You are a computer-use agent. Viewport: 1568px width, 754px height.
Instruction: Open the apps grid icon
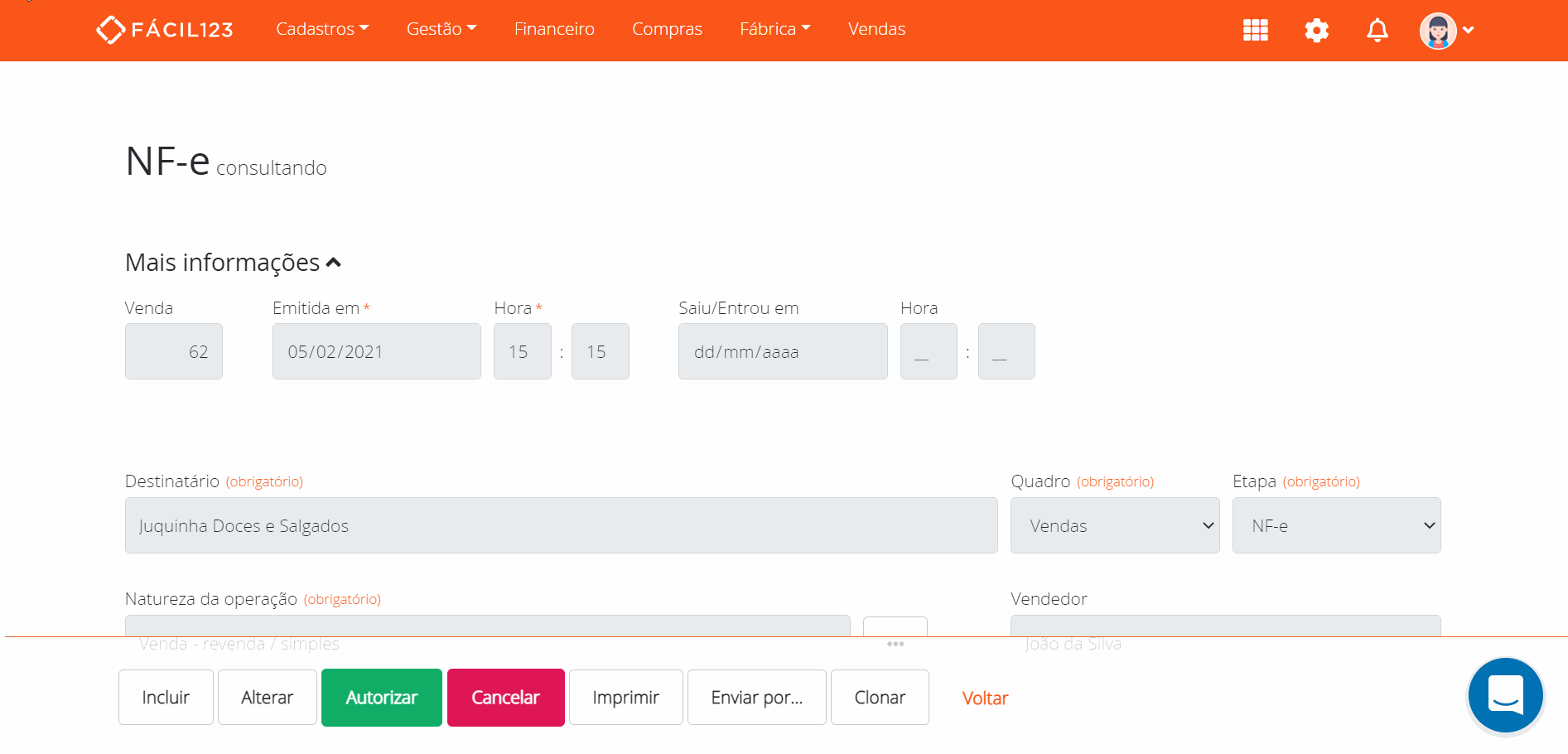click(x=1256, y=30)
